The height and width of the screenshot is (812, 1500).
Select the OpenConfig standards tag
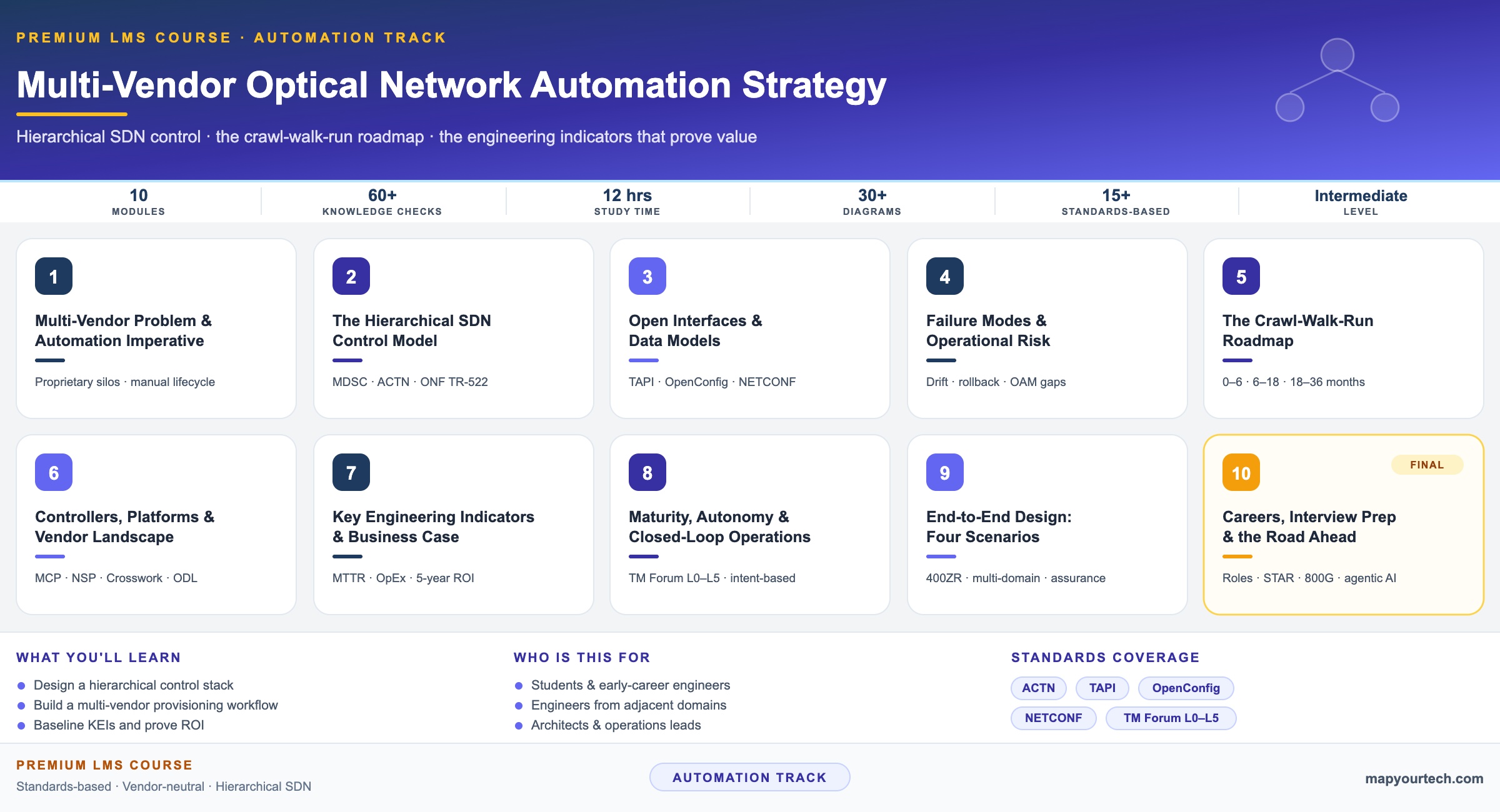1186,688
